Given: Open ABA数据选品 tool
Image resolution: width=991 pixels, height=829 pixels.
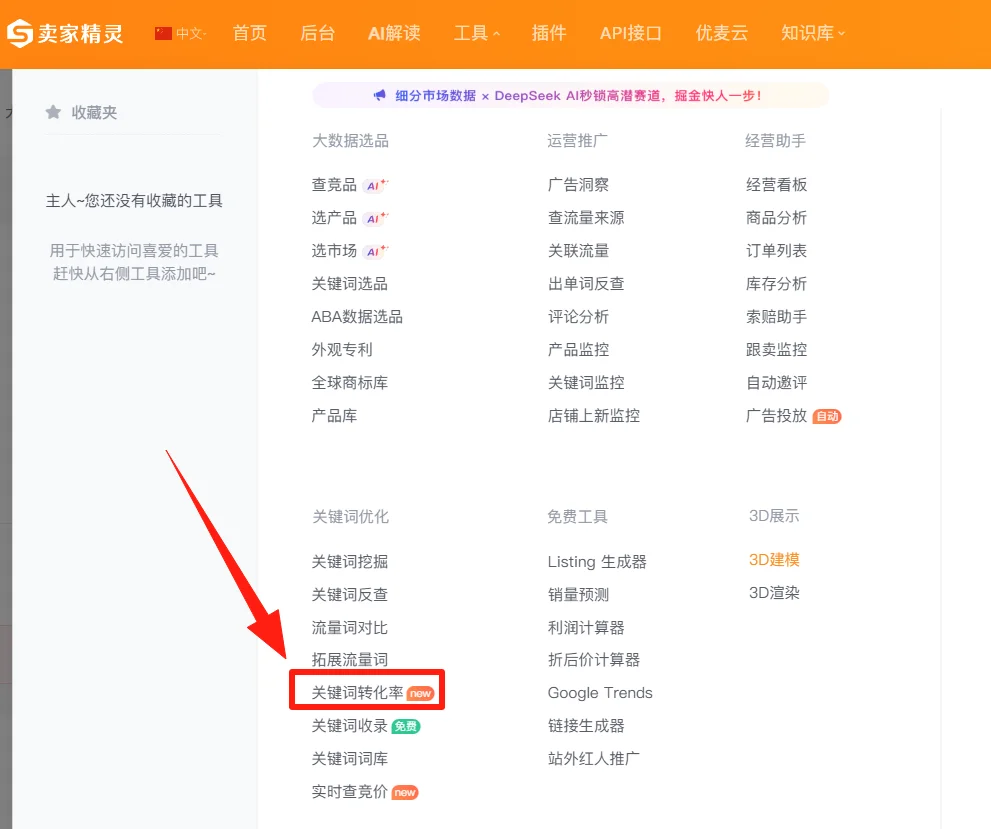Looking at the screenshot, I should [x=357, y=316].
